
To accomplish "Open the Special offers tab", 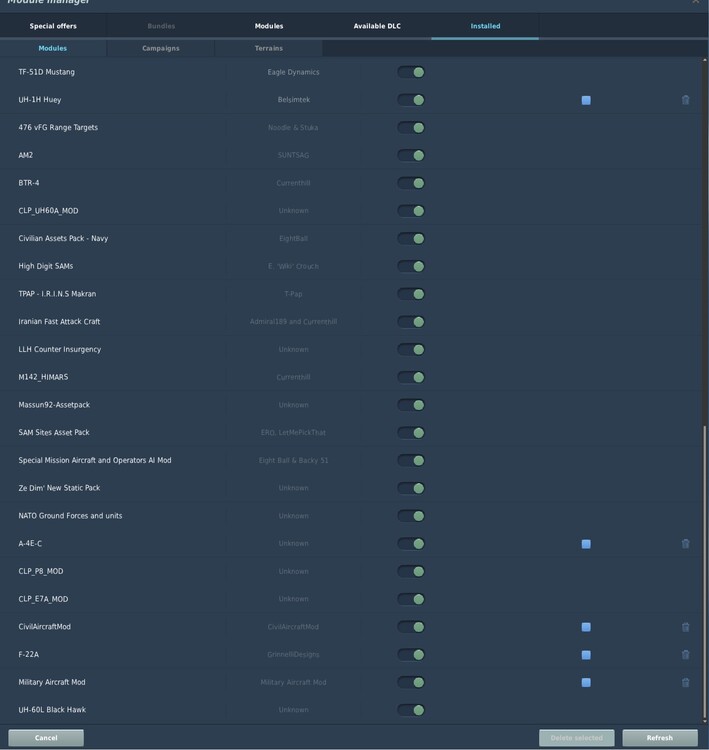I will [53, 26].
